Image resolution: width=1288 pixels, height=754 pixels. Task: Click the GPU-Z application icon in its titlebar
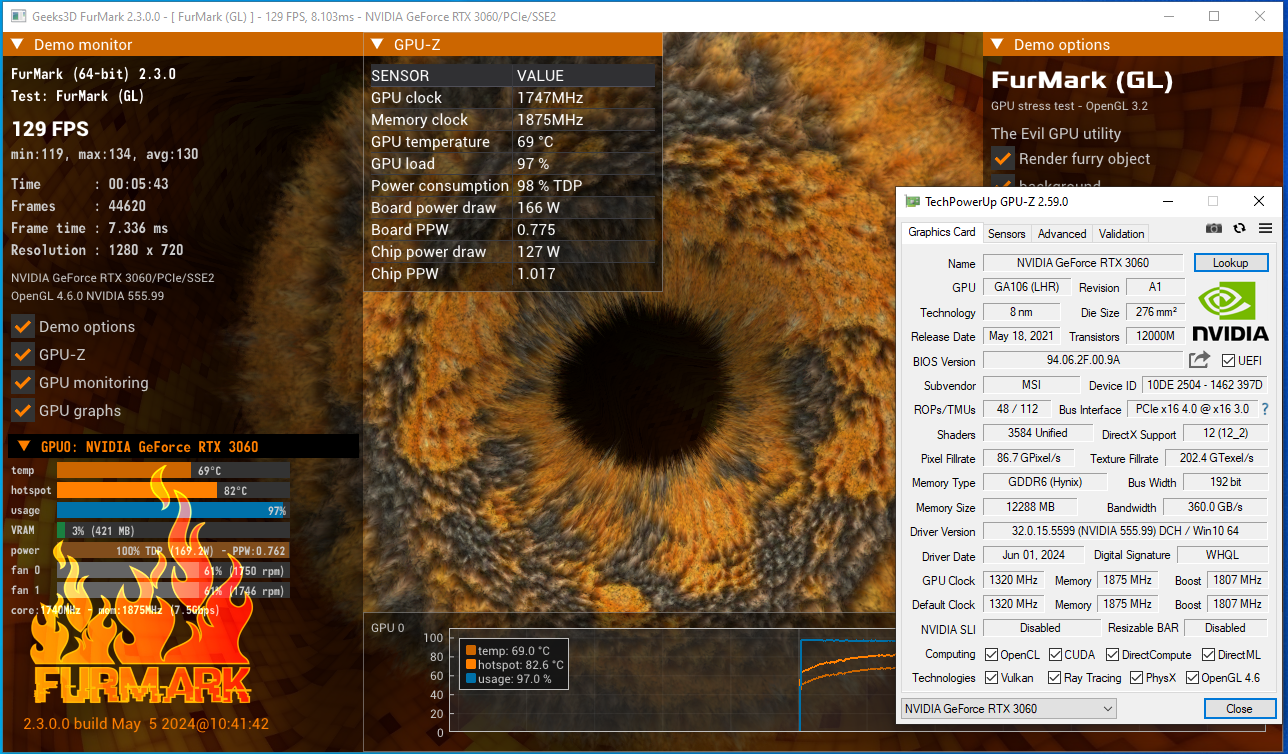tap(911, 201)
